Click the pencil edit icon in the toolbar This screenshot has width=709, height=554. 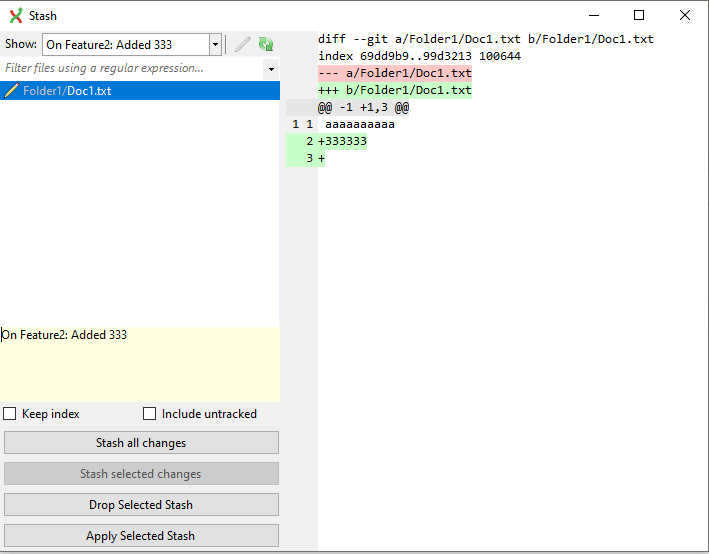tap(242, 44)
